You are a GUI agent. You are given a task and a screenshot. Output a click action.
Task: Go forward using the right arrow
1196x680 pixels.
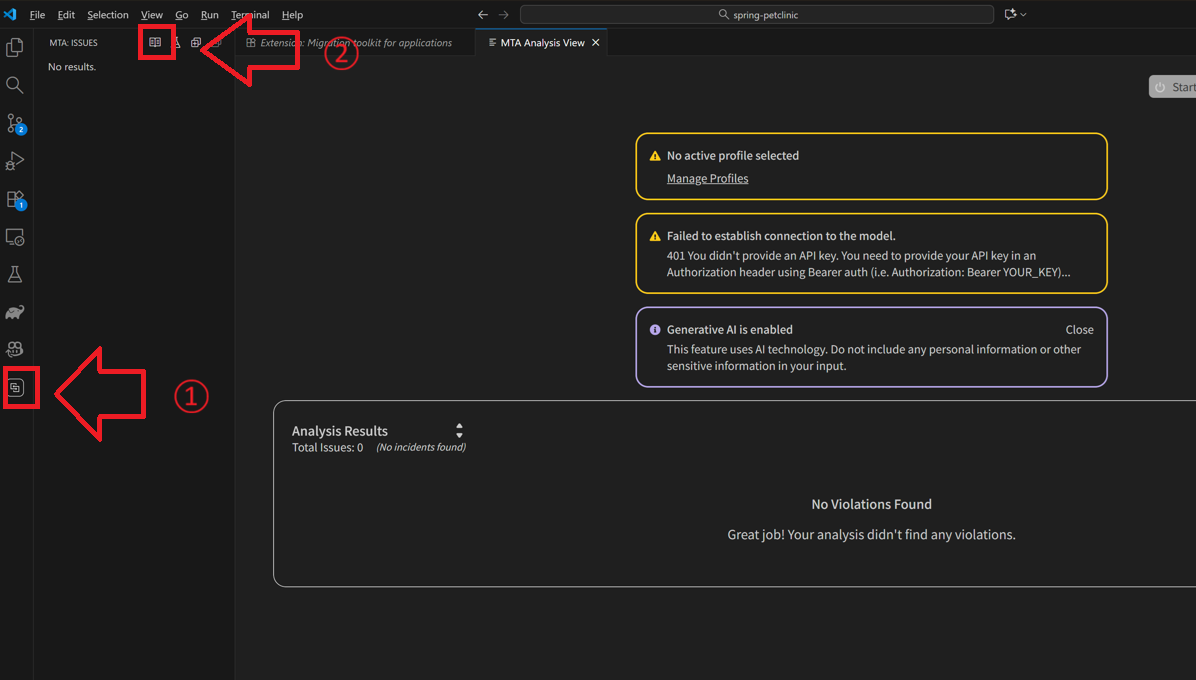pos(503,14)
